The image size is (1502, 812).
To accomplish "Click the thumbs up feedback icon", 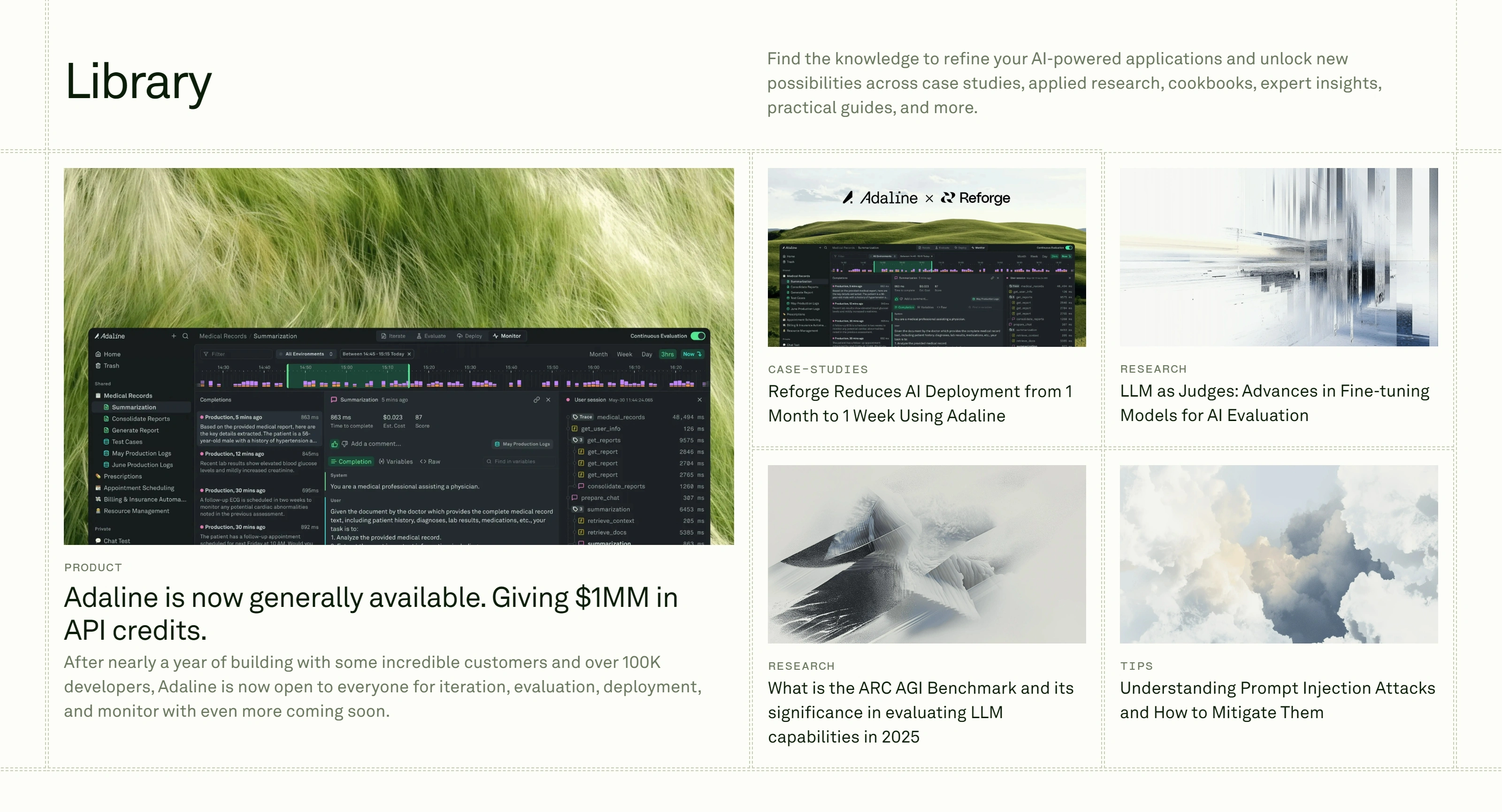I will click(x=335, y=444).
